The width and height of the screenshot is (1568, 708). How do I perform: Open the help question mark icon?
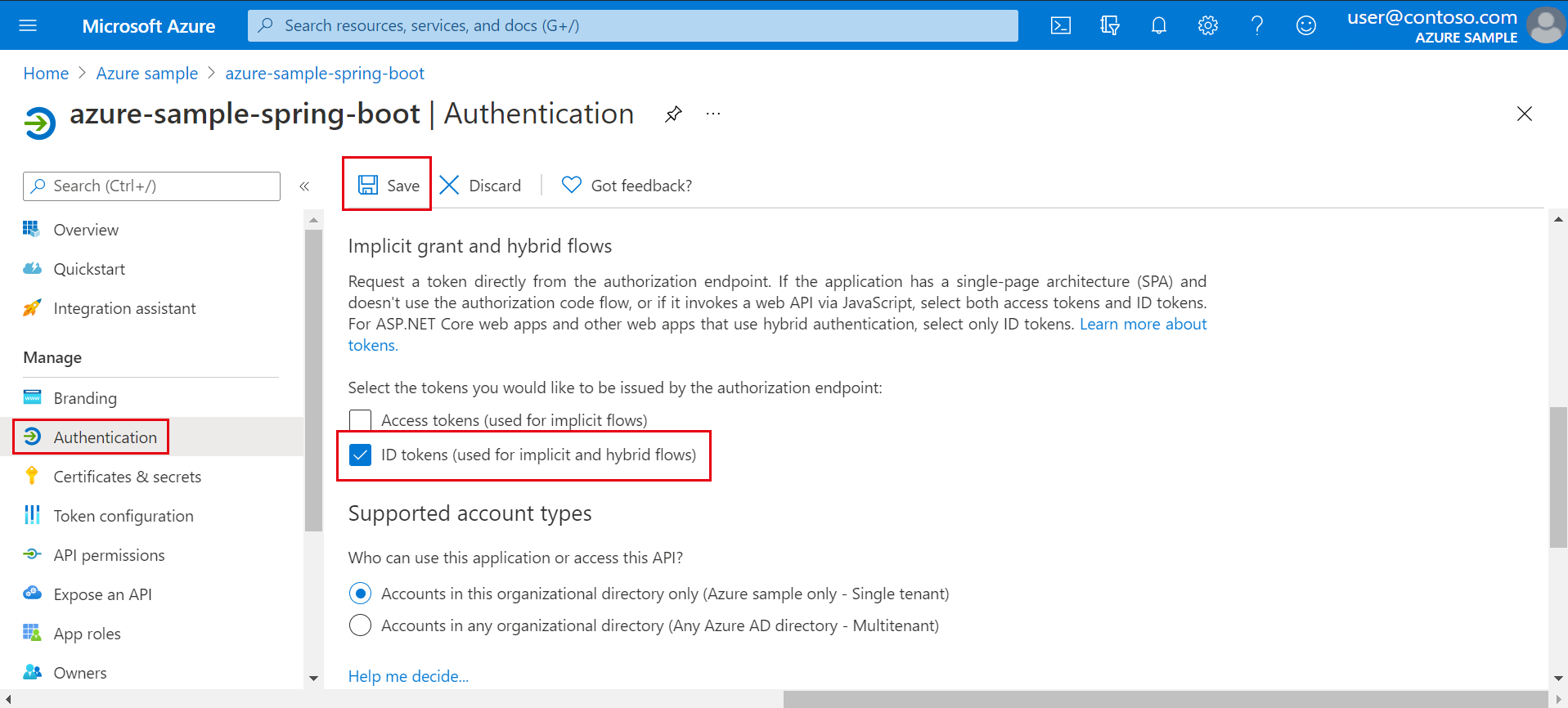click(1257, 25)
